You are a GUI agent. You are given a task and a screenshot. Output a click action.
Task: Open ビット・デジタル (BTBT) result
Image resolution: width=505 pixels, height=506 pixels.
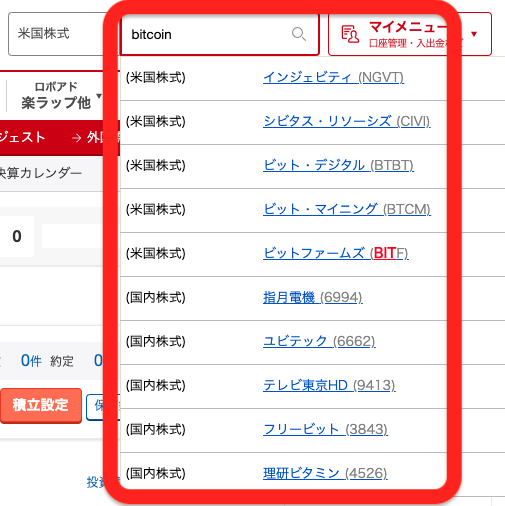click(338, 166)
